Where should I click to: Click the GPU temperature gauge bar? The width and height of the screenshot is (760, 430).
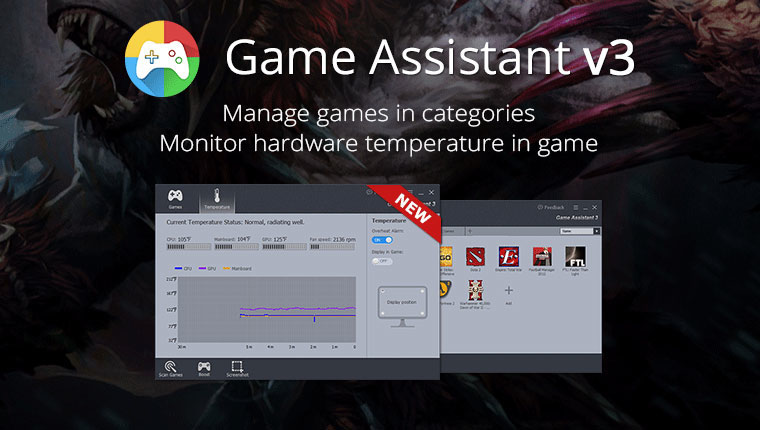284,247
